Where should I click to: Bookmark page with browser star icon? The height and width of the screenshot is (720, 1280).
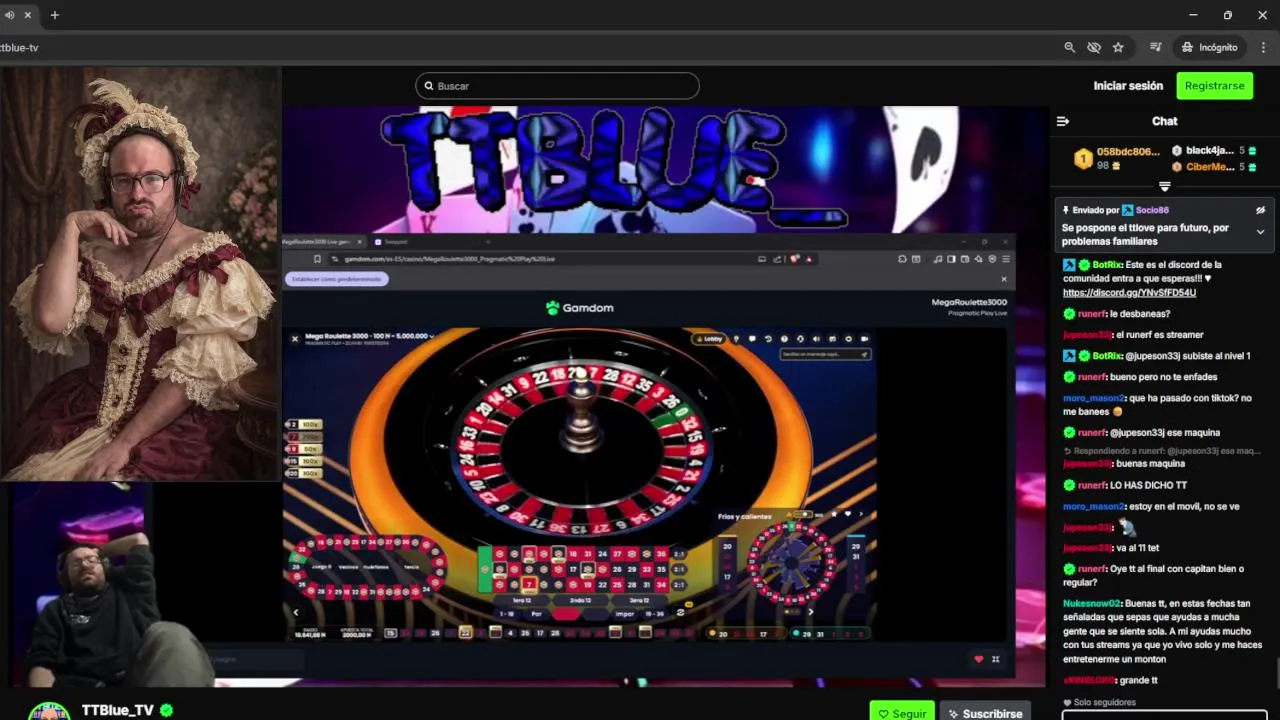pyautogui.click(x=1118, y=47)
